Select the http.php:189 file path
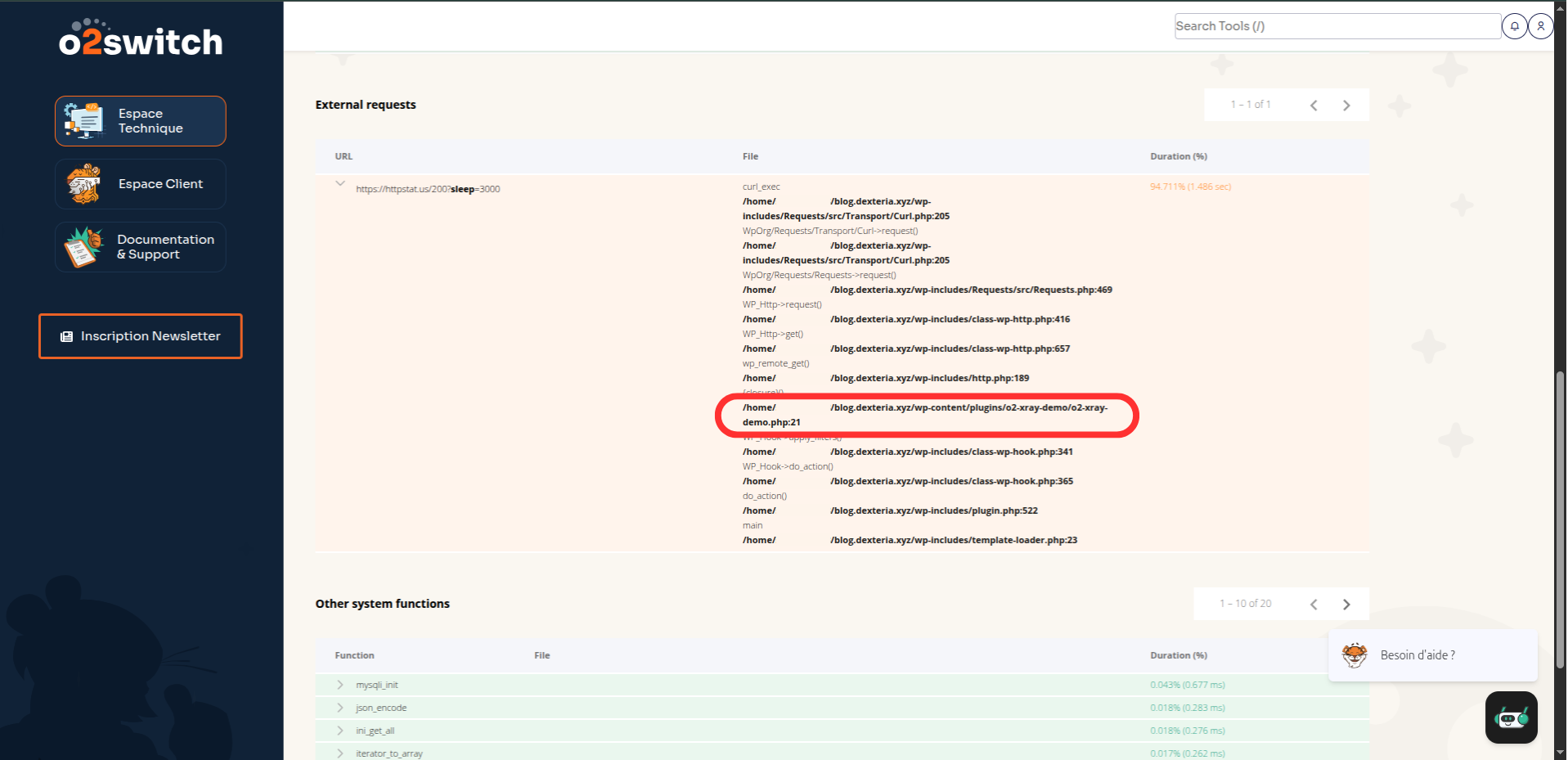 [x=886, y=378]
